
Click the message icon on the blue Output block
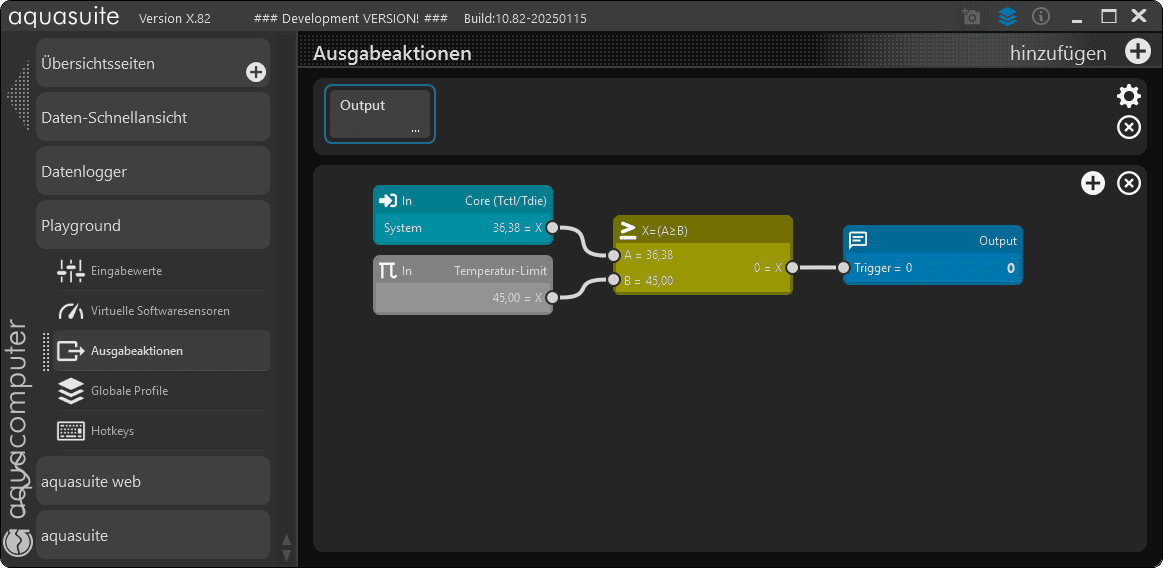click(858, 240)
